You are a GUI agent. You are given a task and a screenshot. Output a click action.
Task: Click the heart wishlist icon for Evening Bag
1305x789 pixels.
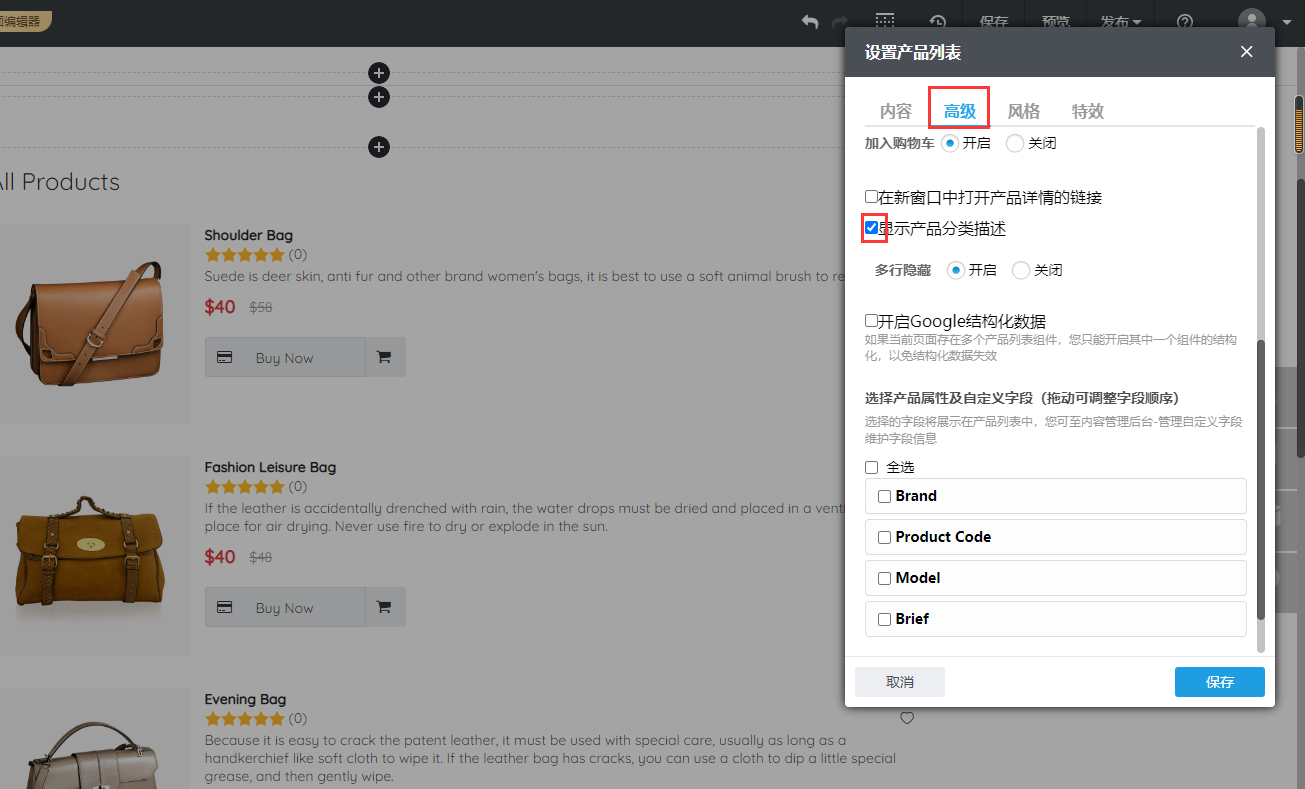(907, 718)
